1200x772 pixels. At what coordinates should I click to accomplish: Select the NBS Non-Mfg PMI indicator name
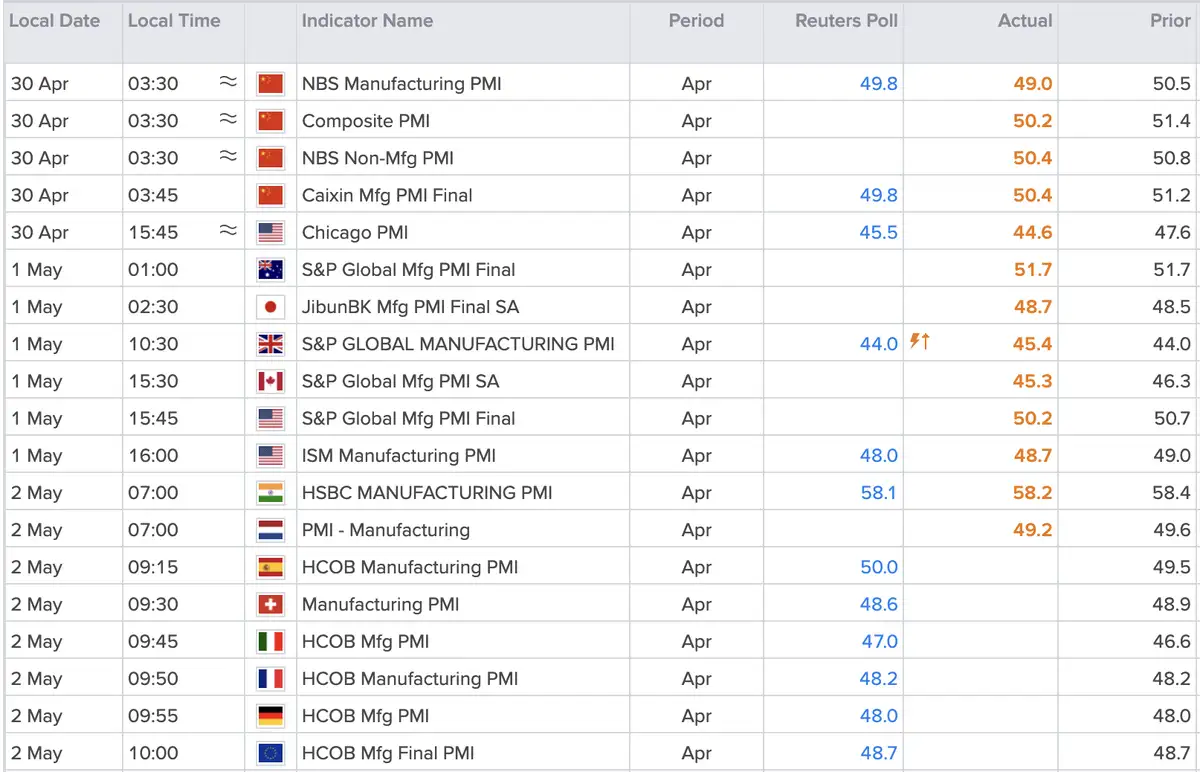(x=378, y=158)
